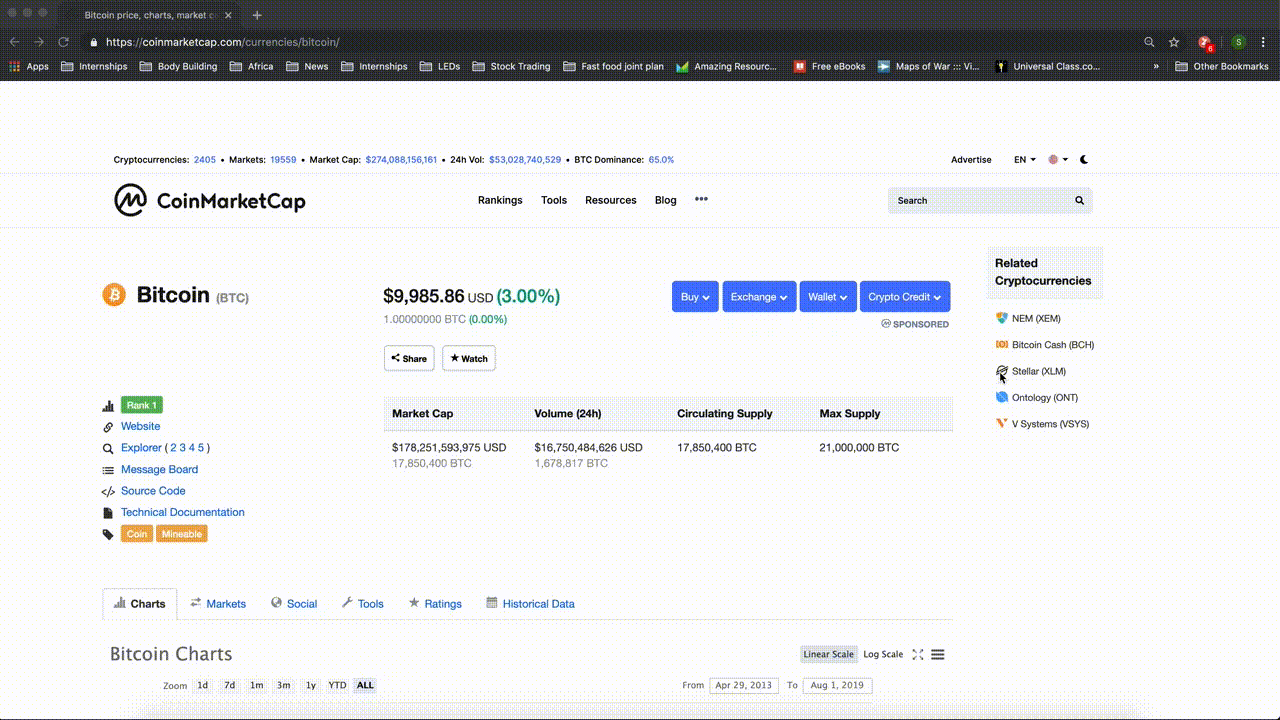This screenshot has height=720, width=1280.
Task: Click the Ontology coin icon
Action: (x=1002, y=397)
